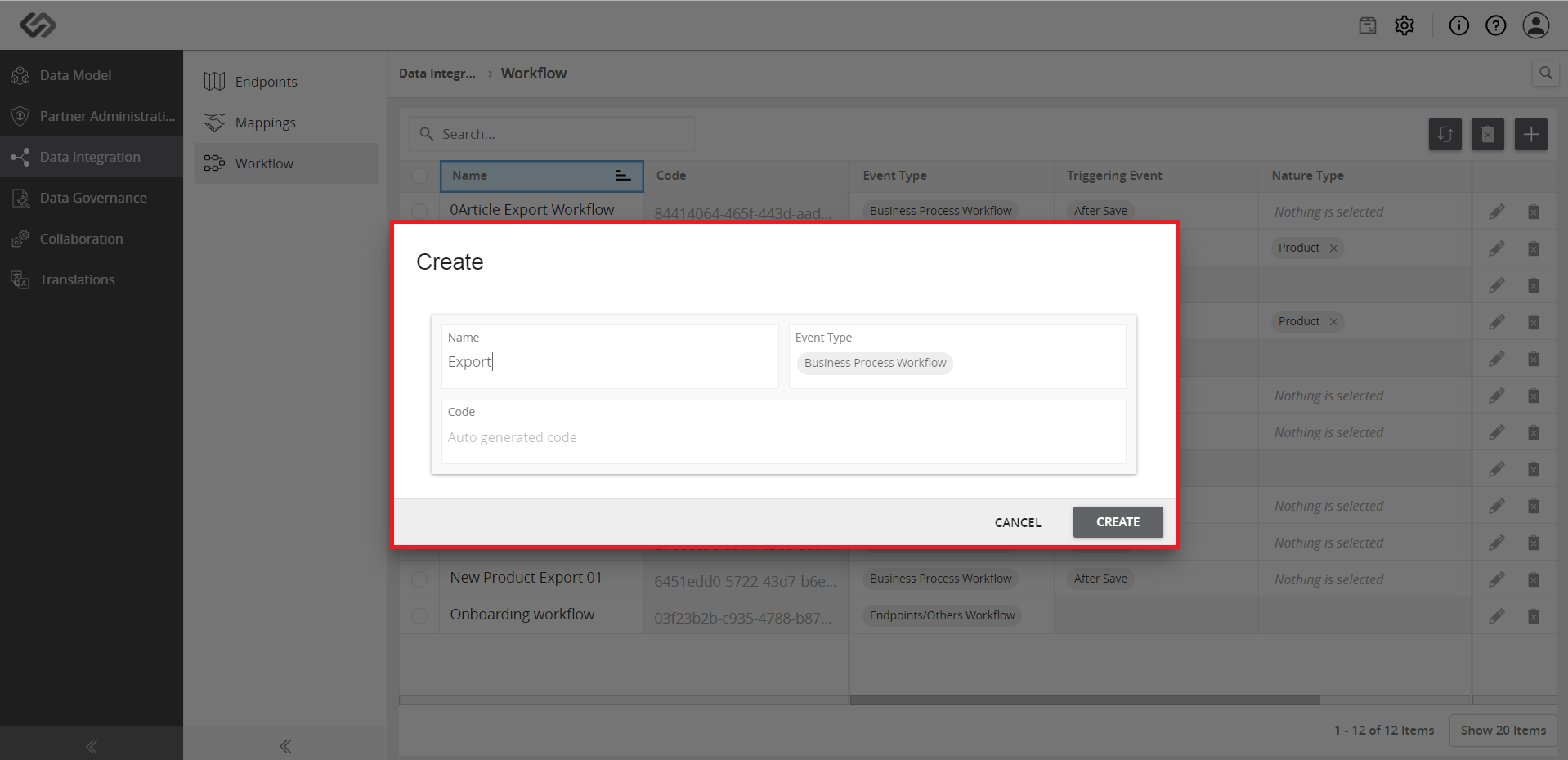This screenshot has width=1568, height=760.
Task: Select the Onboarding workflow row checkbox
Action: click(x=419, y=616)
